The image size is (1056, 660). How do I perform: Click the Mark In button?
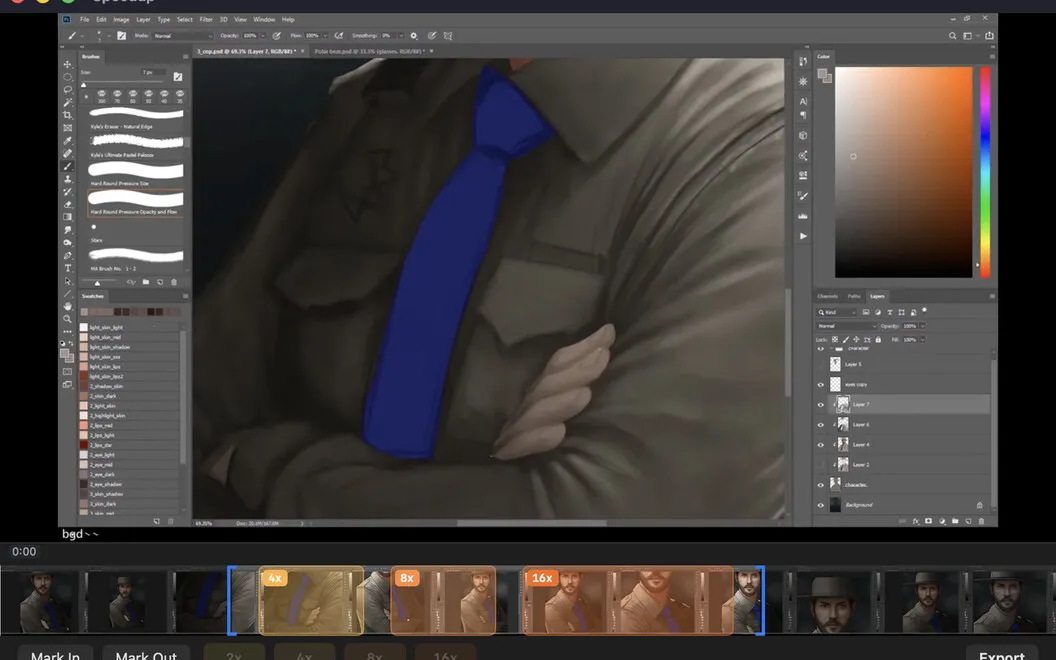[55, 653]
